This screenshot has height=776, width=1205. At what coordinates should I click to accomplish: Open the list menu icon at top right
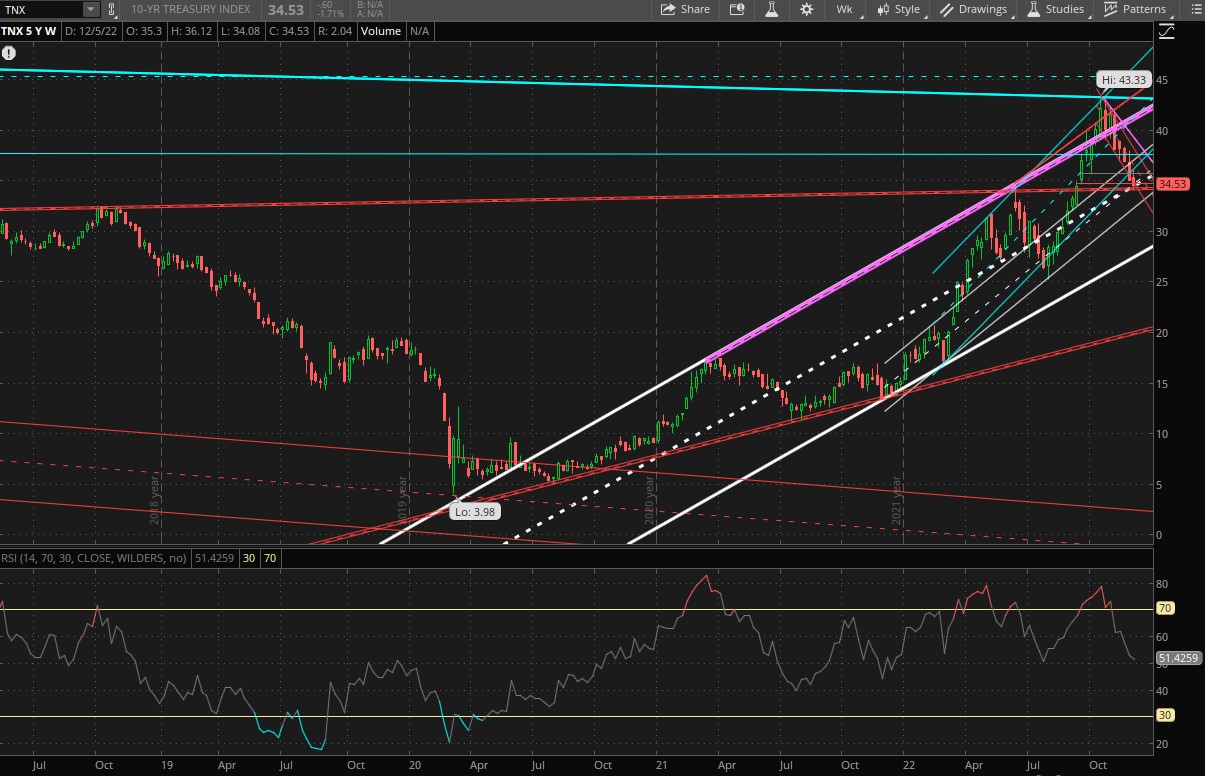point(1196,9)
